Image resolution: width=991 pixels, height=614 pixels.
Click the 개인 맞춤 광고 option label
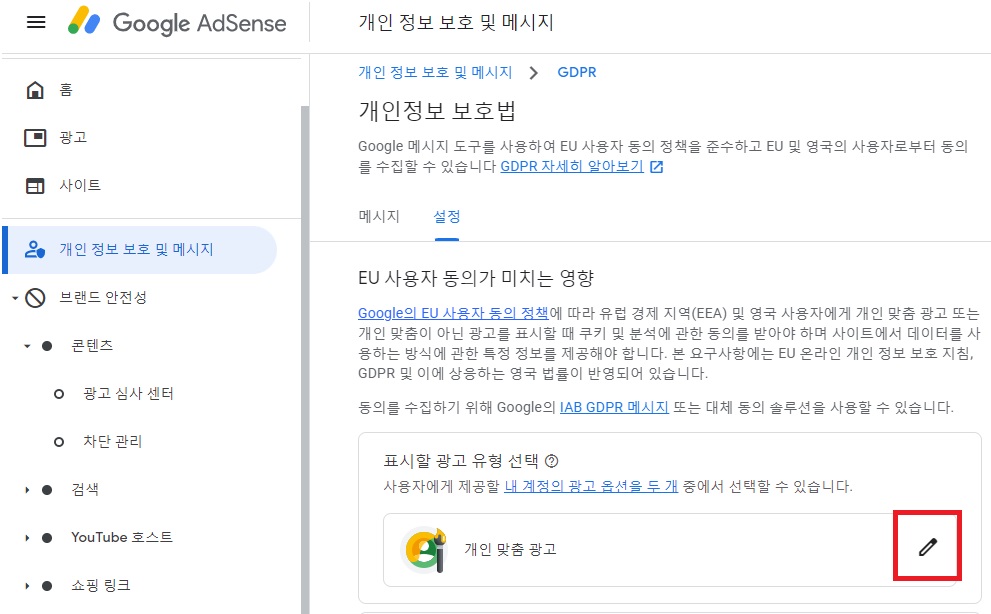click(x=511, y=549)
